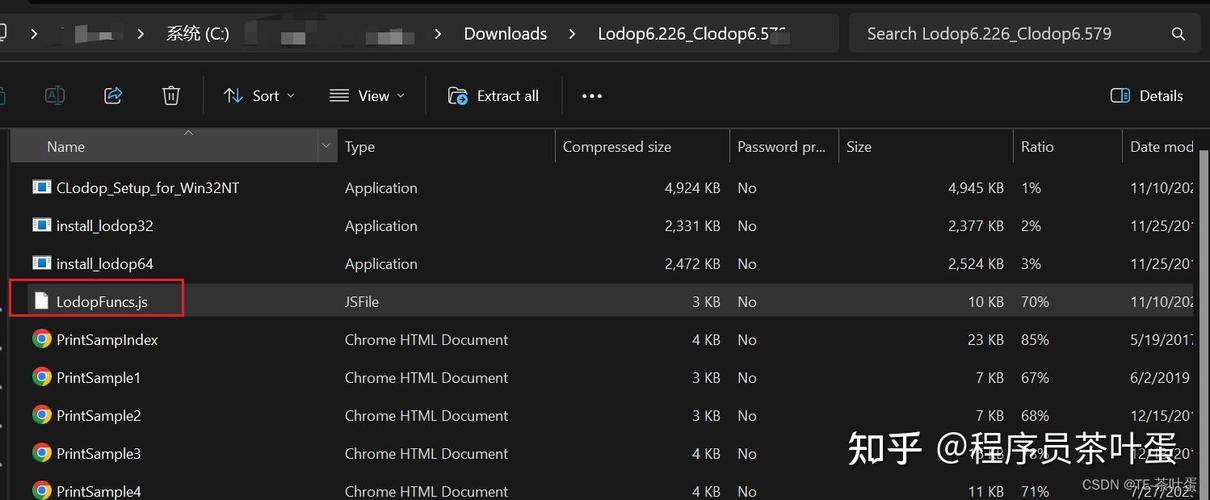Viewport: 1210px width, 500px height.
Task: Expand chevron after Downloads in breadcrumb
Action: point(572,34)
